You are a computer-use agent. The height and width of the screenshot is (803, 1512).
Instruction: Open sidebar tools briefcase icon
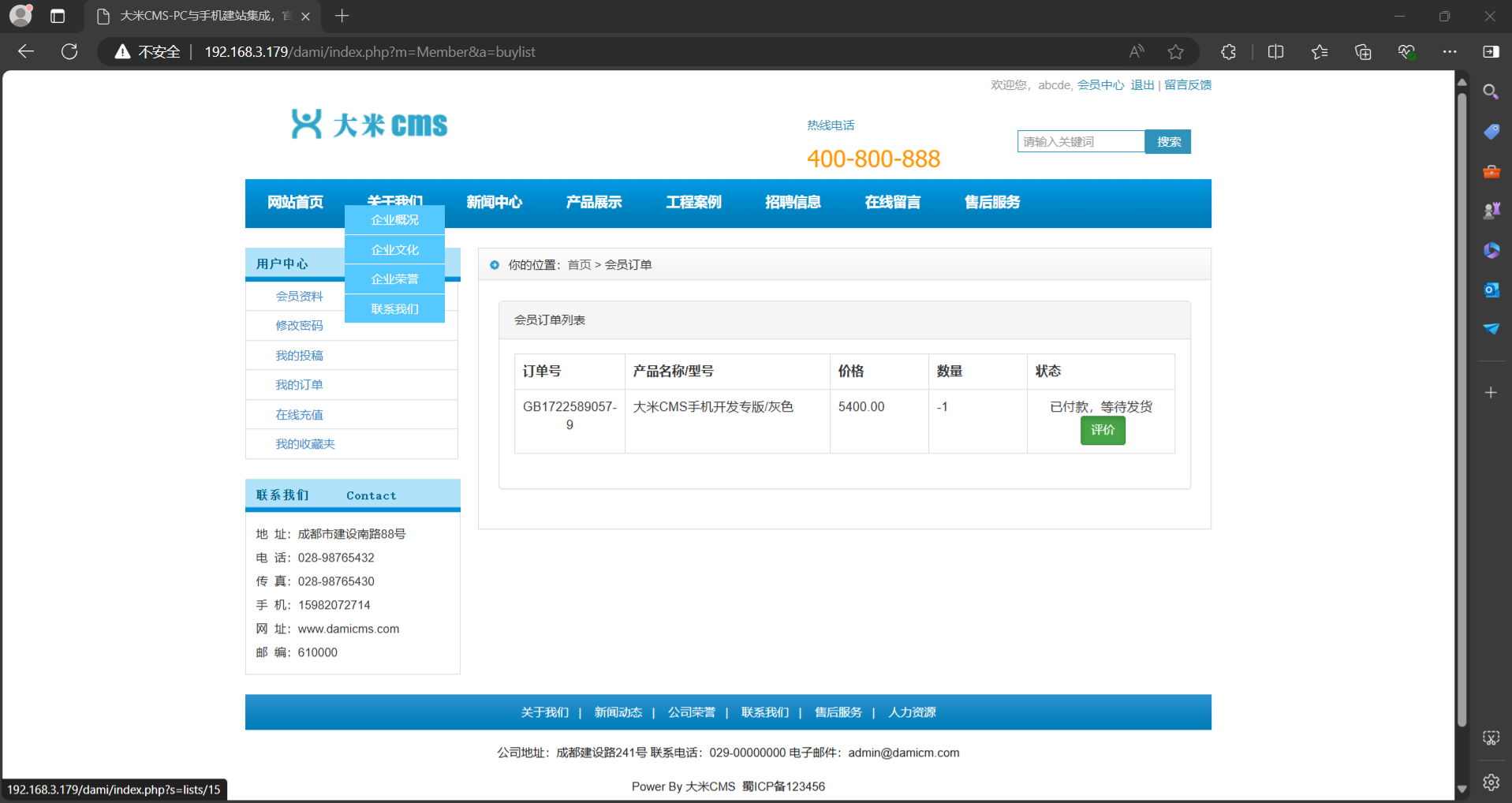coord(1491,171)
